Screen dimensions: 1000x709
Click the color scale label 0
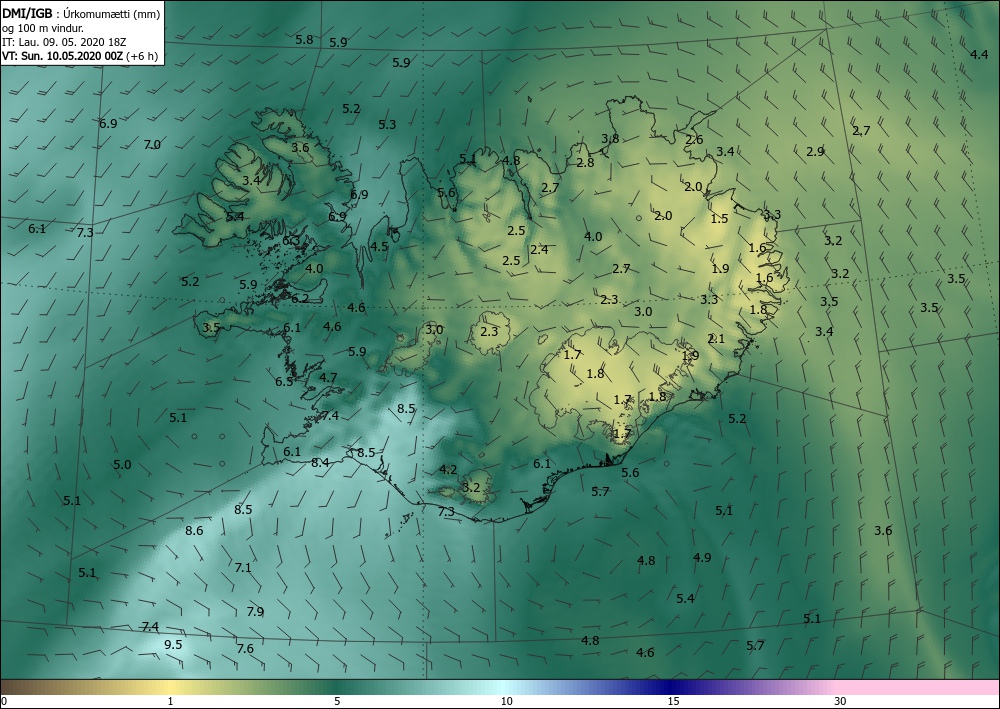(5, 701)
